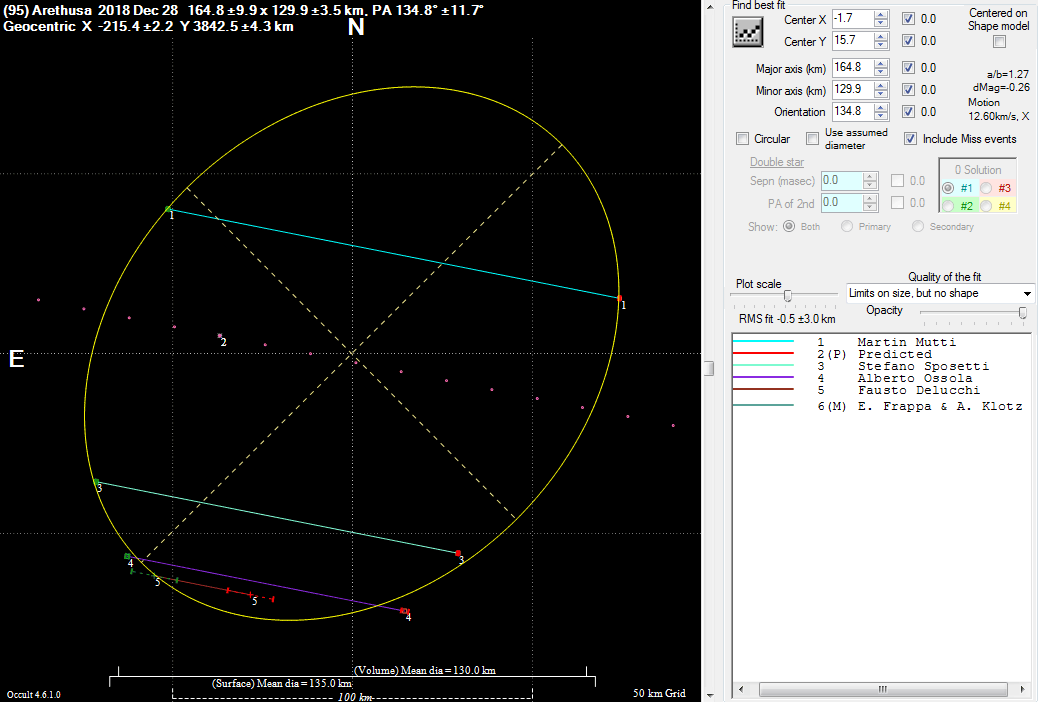
Task: Click the Plot scale slider handle
Action: click(x=788, y=295)
